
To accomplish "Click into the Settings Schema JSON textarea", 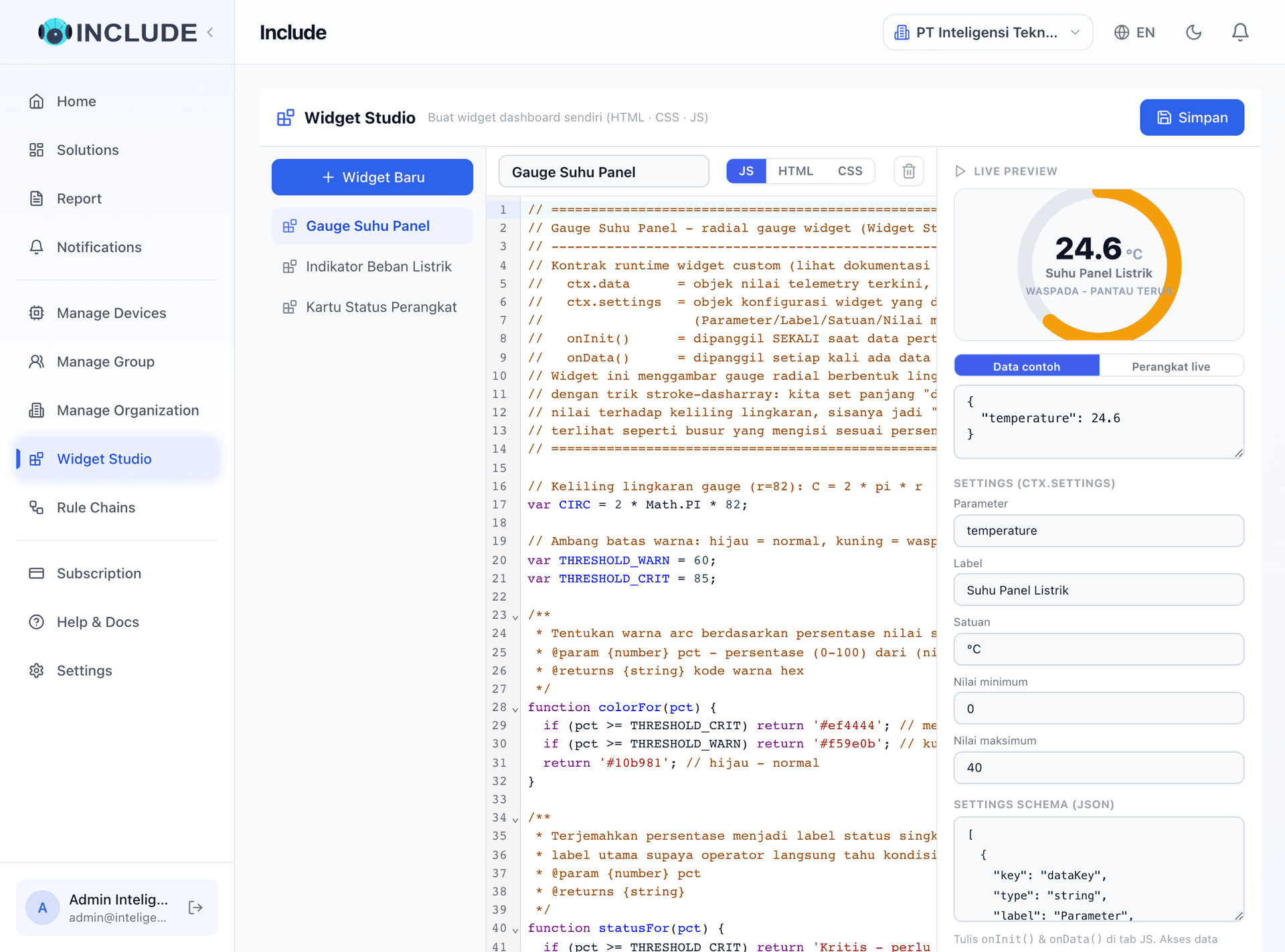I will tap(1098, 869).
